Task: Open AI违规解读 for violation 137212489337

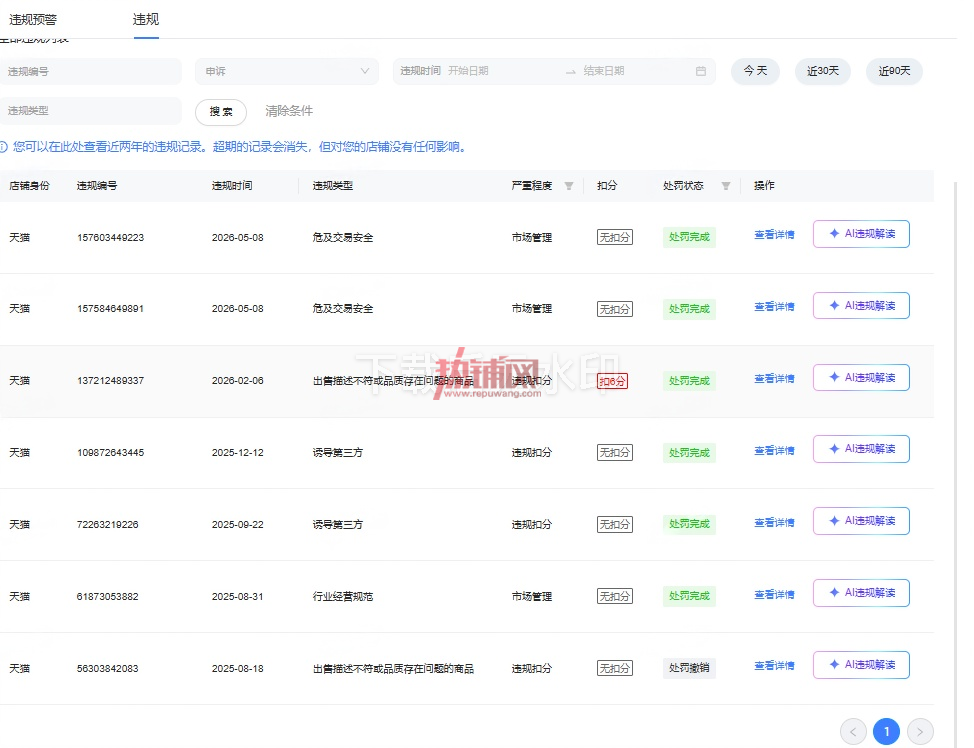Action: point(862,378)
